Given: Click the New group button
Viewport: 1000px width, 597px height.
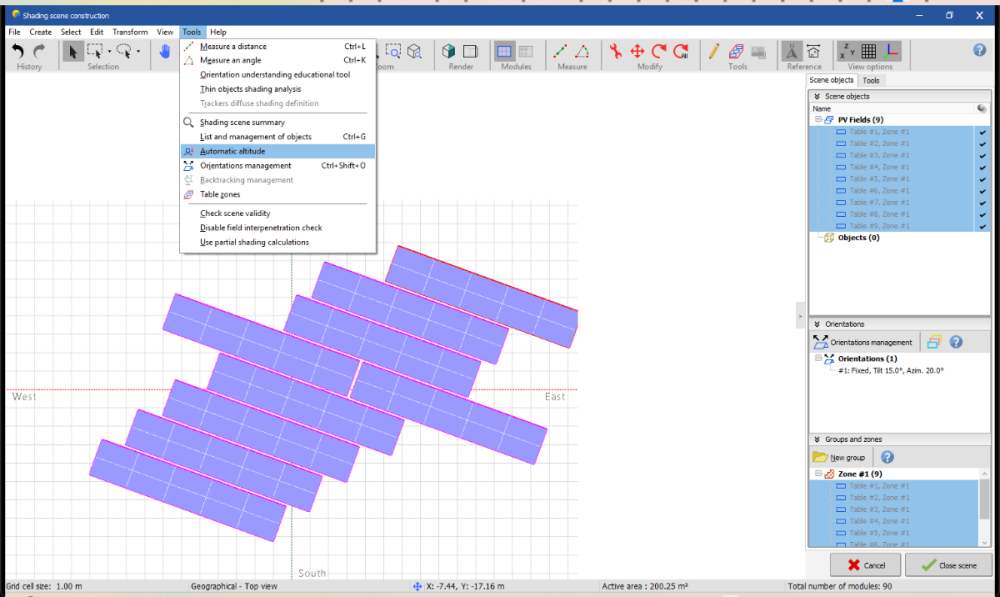Looking at the screenshot, I should coord(840,457).
